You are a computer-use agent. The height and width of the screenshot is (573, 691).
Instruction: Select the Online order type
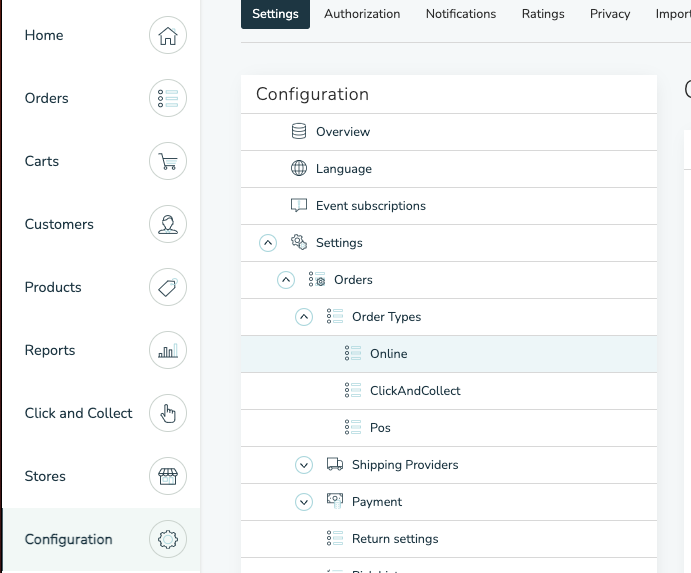tap(389, 354)
